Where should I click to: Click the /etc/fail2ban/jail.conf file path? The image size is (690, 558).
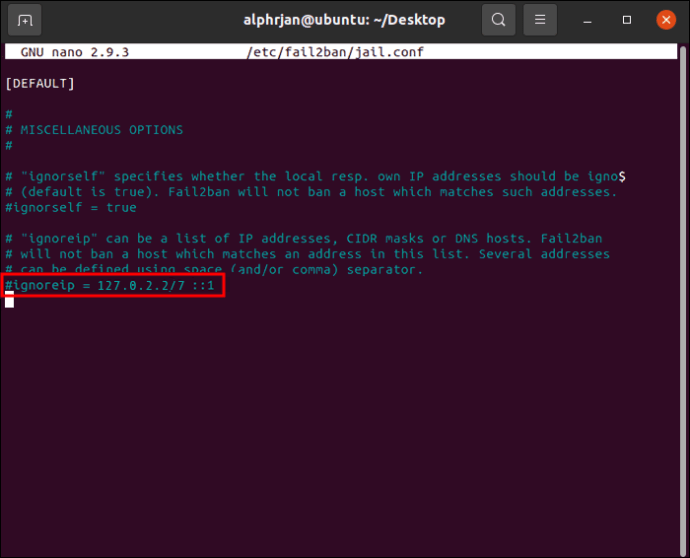point(335,52)
